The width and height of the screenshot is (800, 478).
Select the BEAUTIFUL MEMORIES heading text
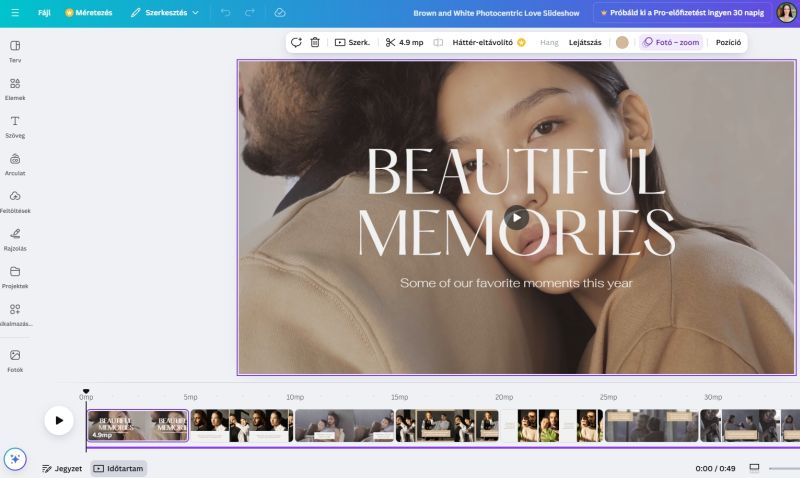[x=516, y=202]
